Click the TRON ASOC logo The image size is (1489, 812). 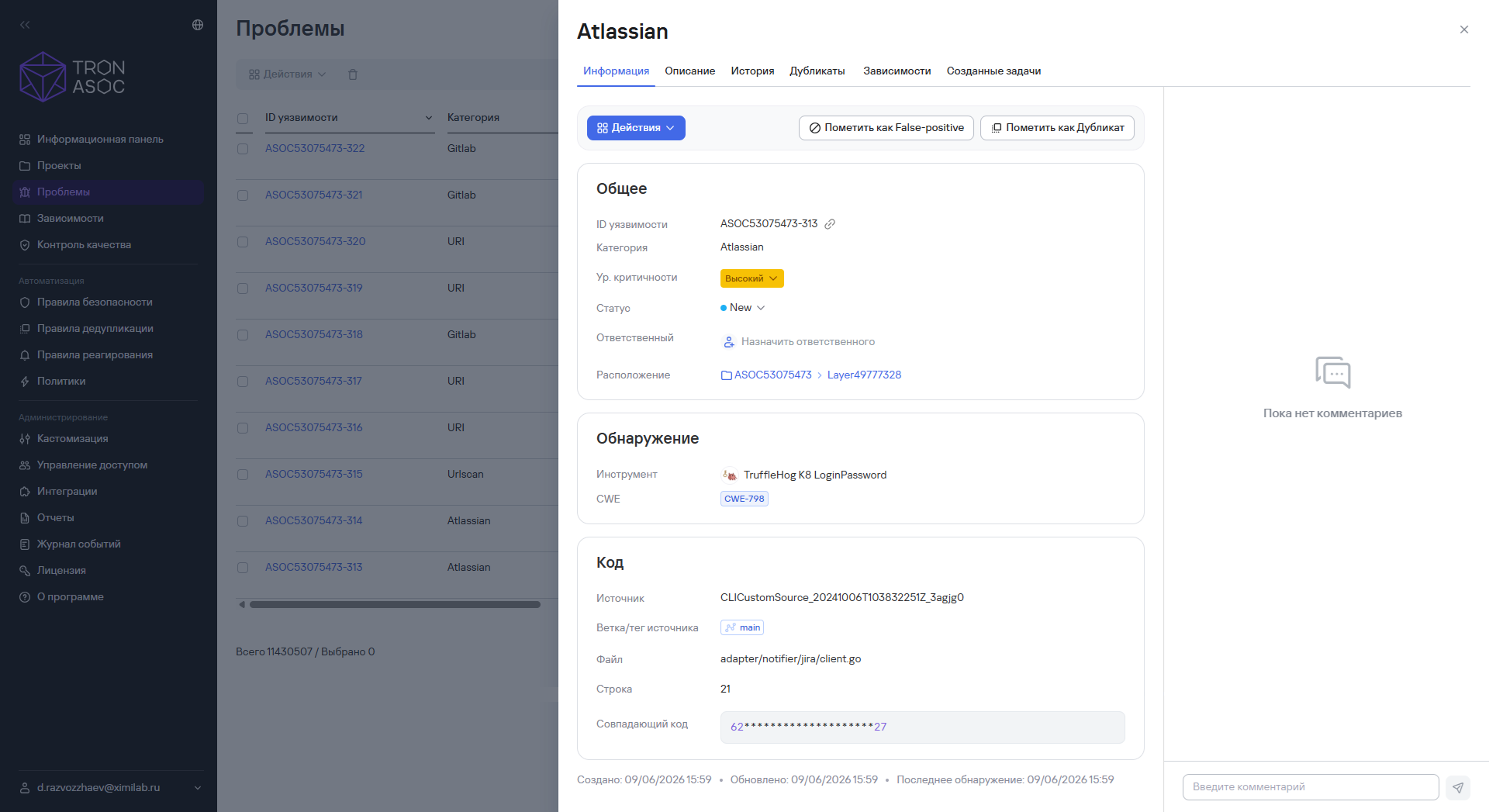click(72, 77)
